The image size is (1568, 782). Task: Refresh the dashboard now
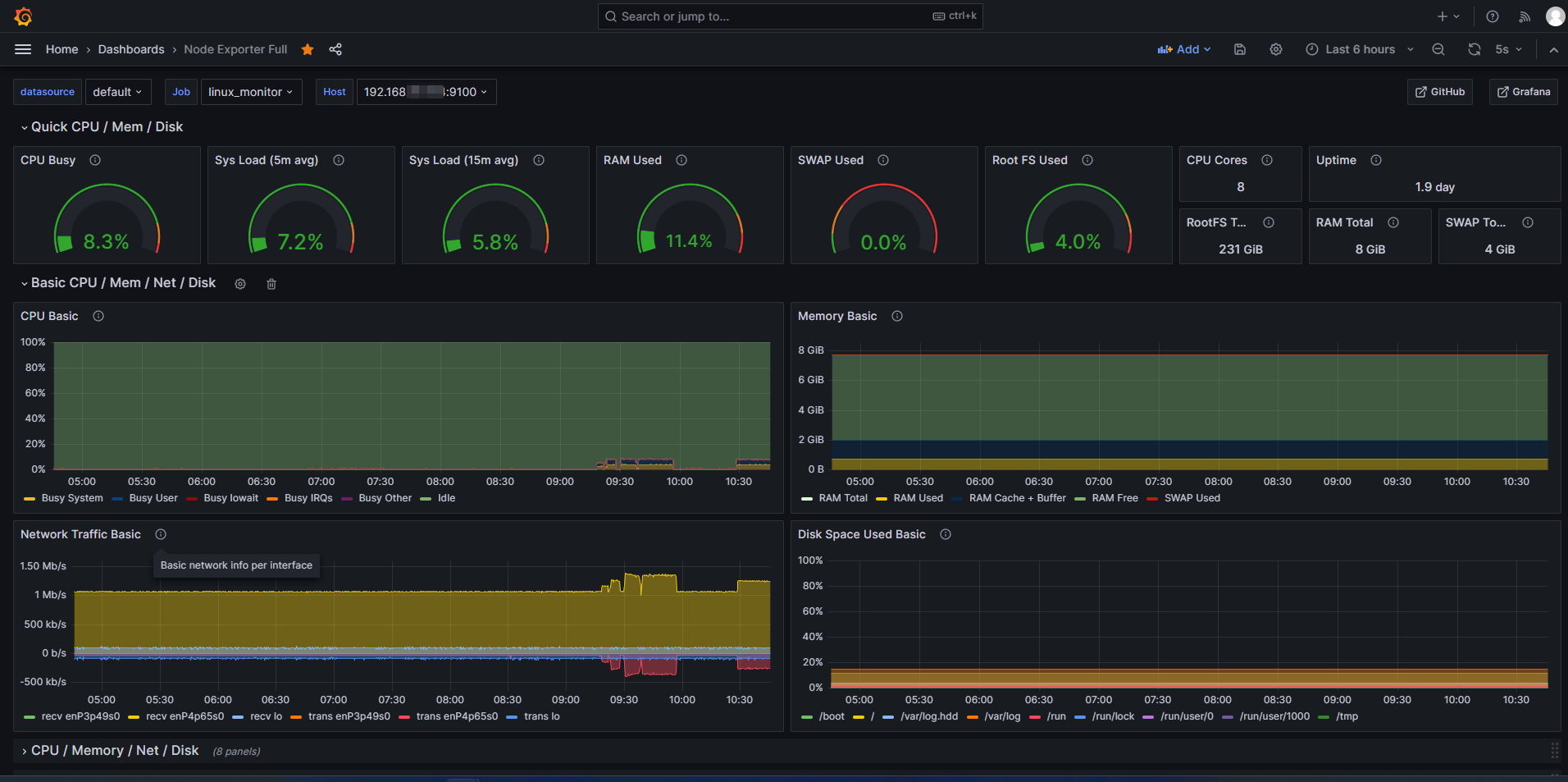(1474, 49)
